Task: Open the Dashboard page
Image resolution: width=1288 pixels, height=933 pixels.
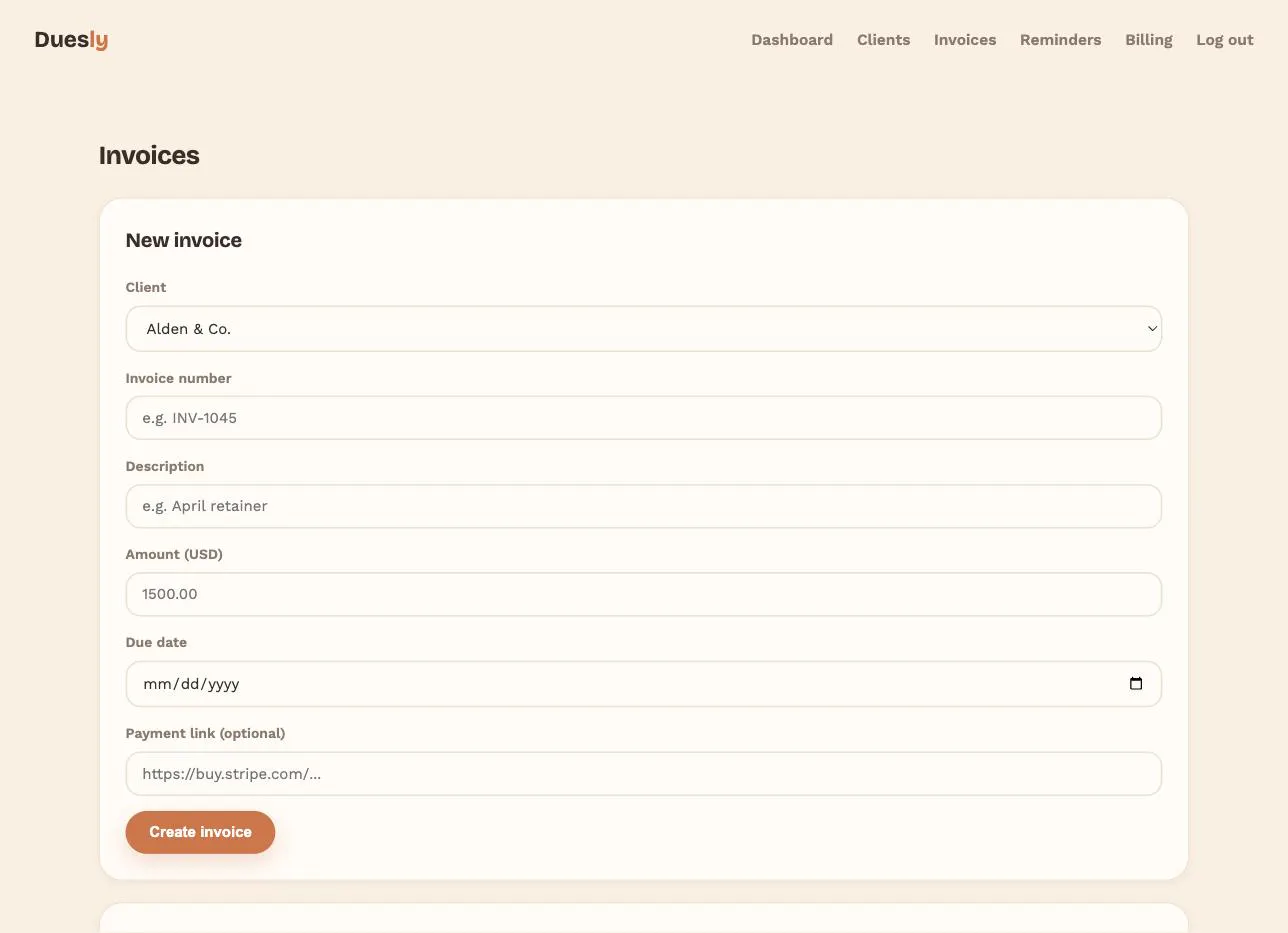Action: tap(792, 40)
